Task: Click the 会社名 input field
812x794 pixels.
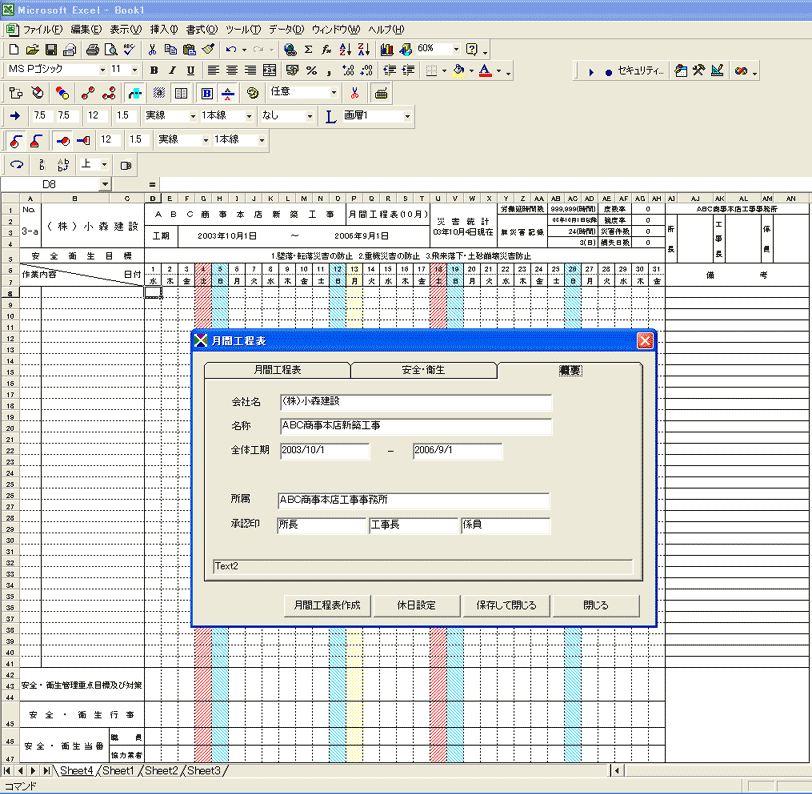Action: click(416, 402)
